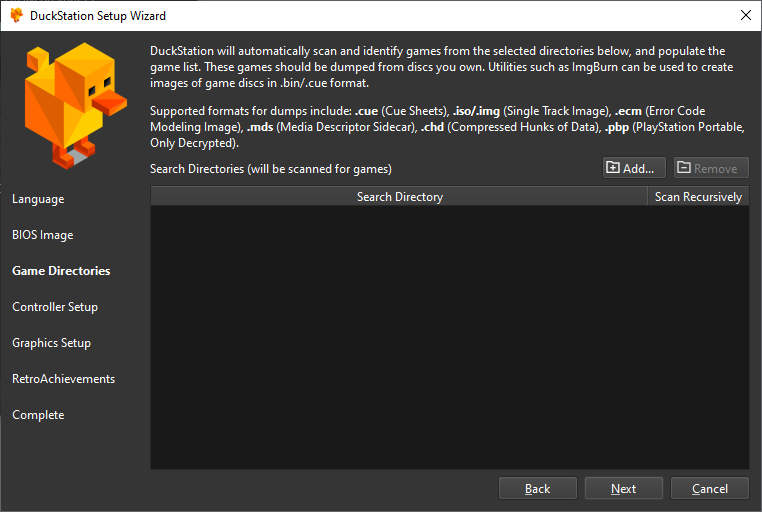Click the empty search directories list
The image size is (762, 512).
click(x=450, y=337)
